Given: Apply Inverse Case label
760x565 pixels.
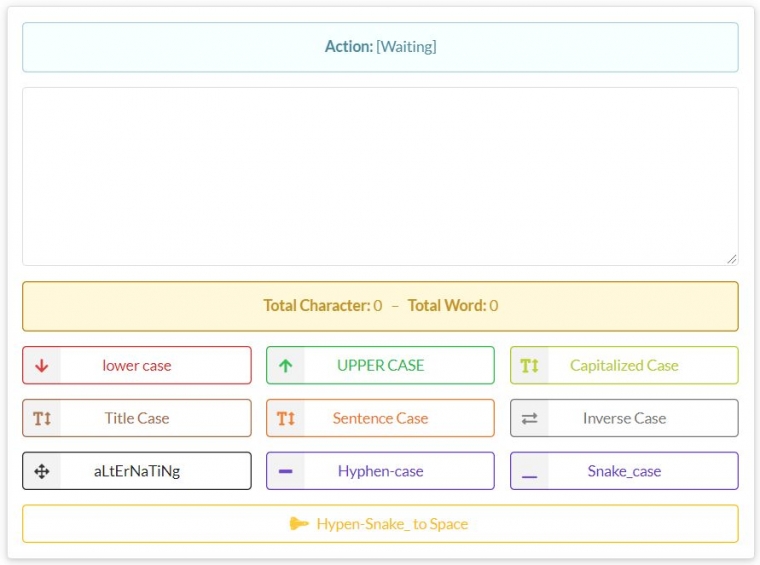Looking at the screenshot, I should (x=624, y=418).
